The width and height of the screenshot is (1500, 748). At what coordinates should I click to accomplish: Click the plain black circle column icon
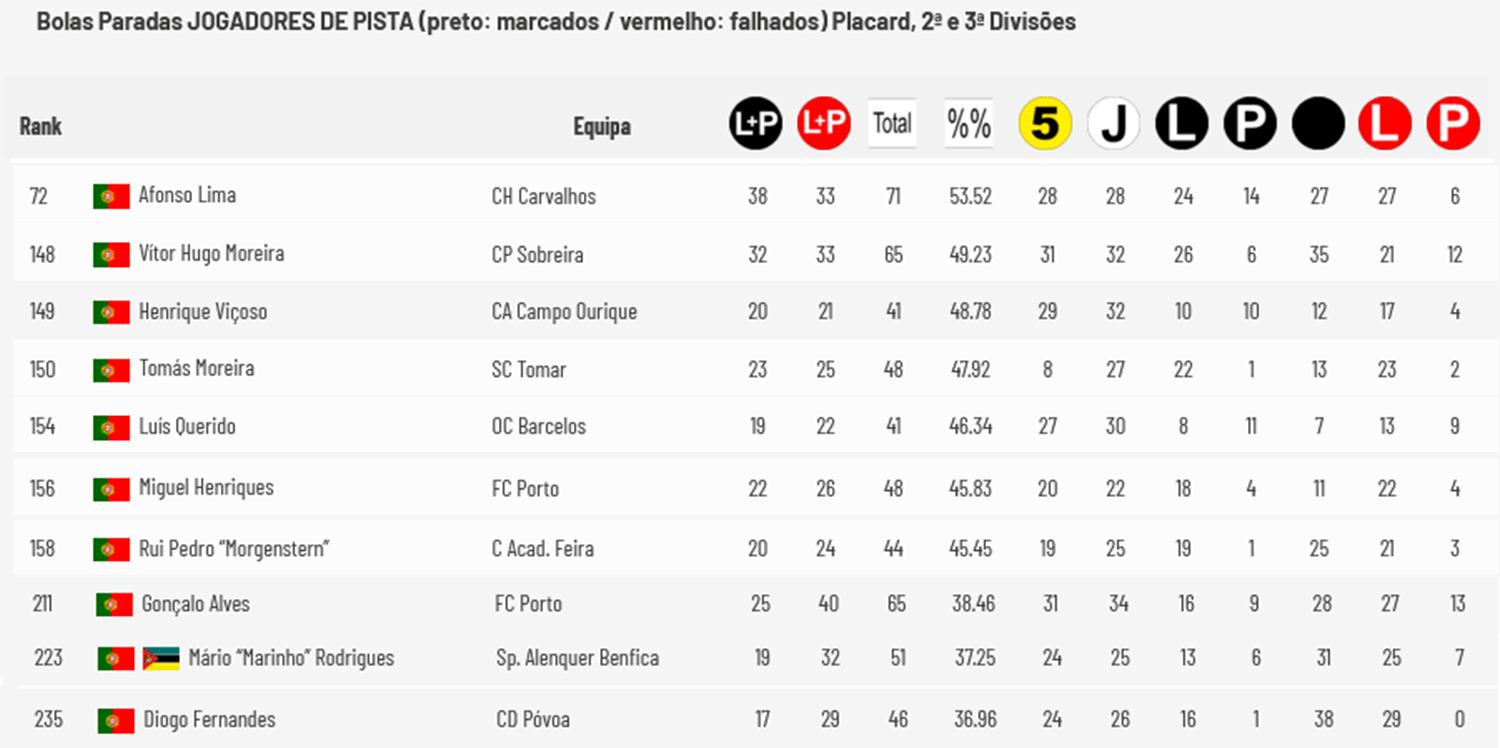click(x=1318, y=125)
